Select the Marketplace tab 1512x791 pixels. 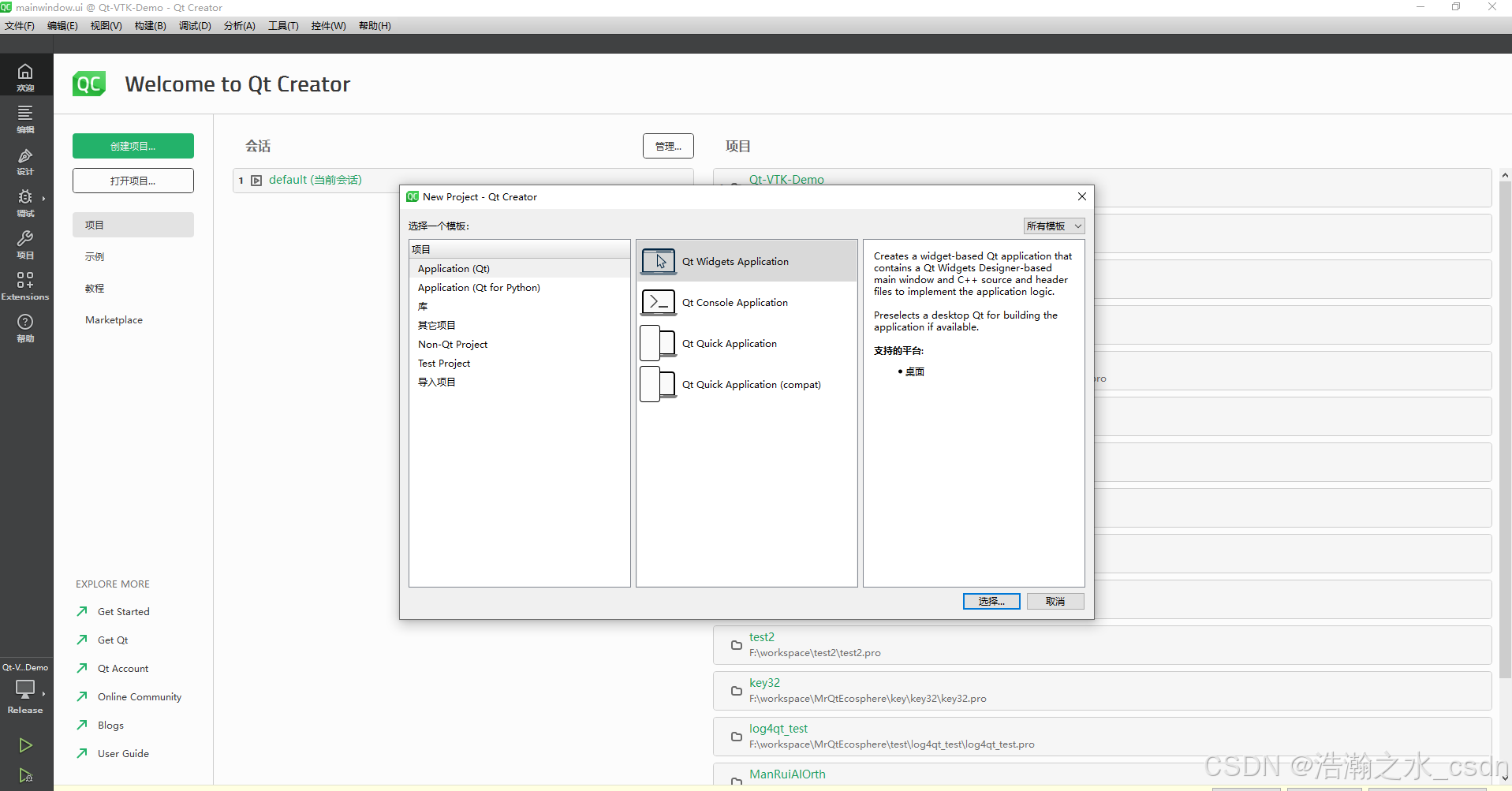pos(133,319)
